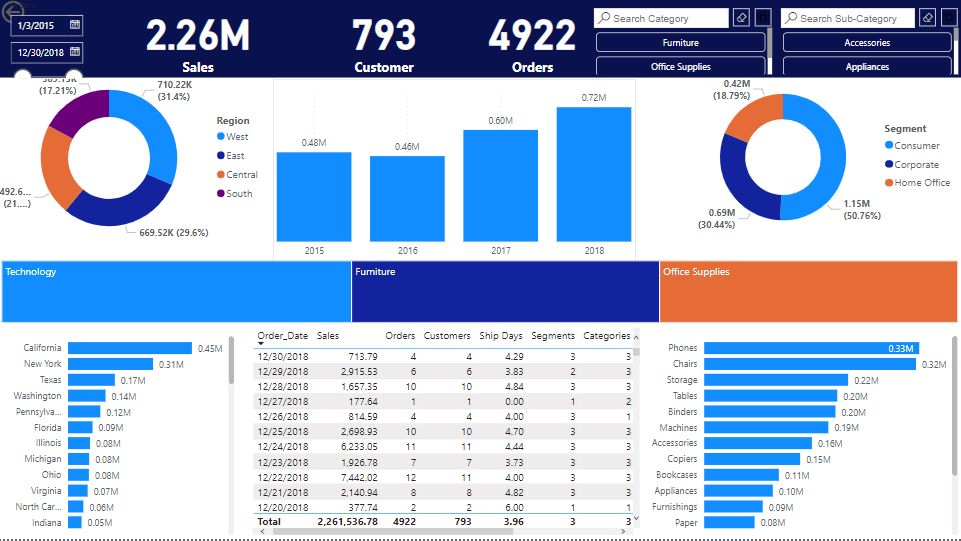Click the Search Sub-Category magnifier icon
The height and width of the screenshot is (541, 961).
pos(791,18)
